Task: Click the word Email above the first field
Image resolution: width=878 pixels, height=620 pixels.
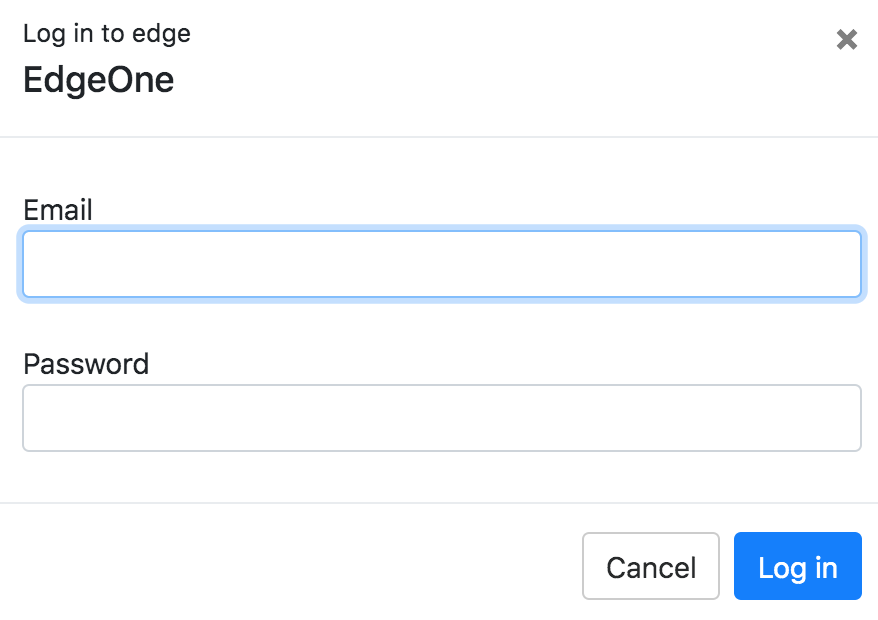Action: coord(58,210)
